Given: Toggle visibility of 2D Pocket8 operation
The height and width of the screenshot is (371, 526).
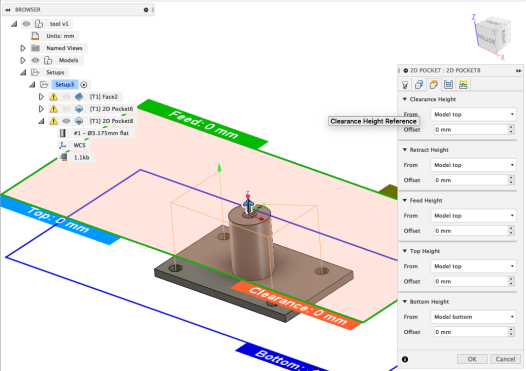Looking at the screenshot, I should (66, 121).
